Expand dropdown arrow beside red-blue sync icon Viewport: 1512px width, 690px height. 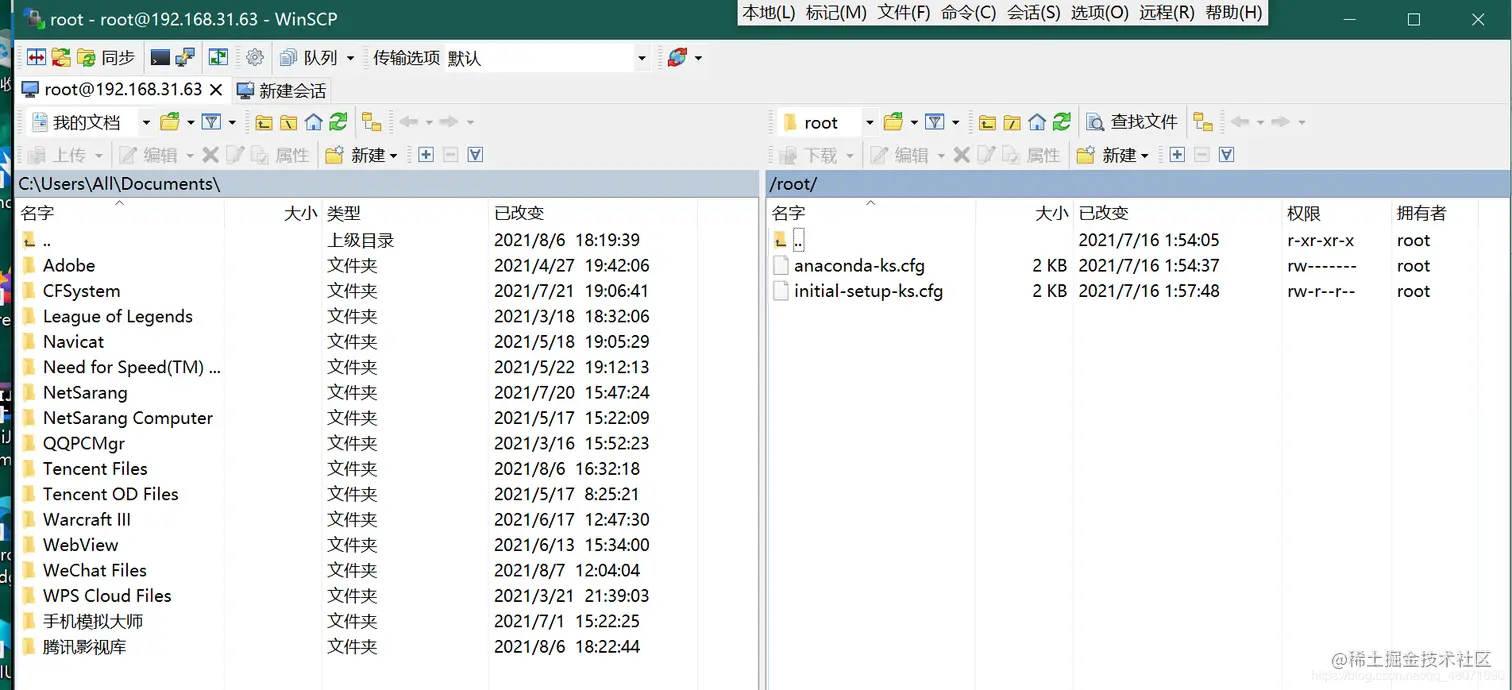point(698,58)
